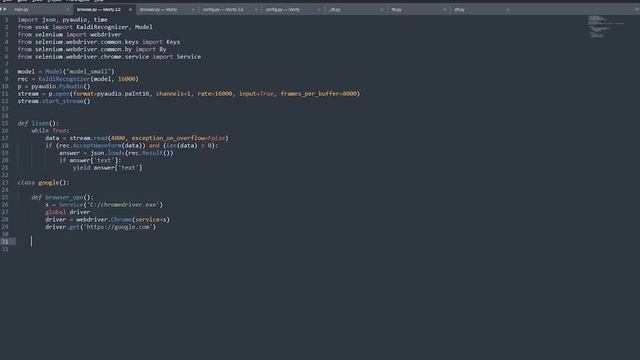Click the 'https://google.com' string
The image size is (640, 360).
coord(118,227)
